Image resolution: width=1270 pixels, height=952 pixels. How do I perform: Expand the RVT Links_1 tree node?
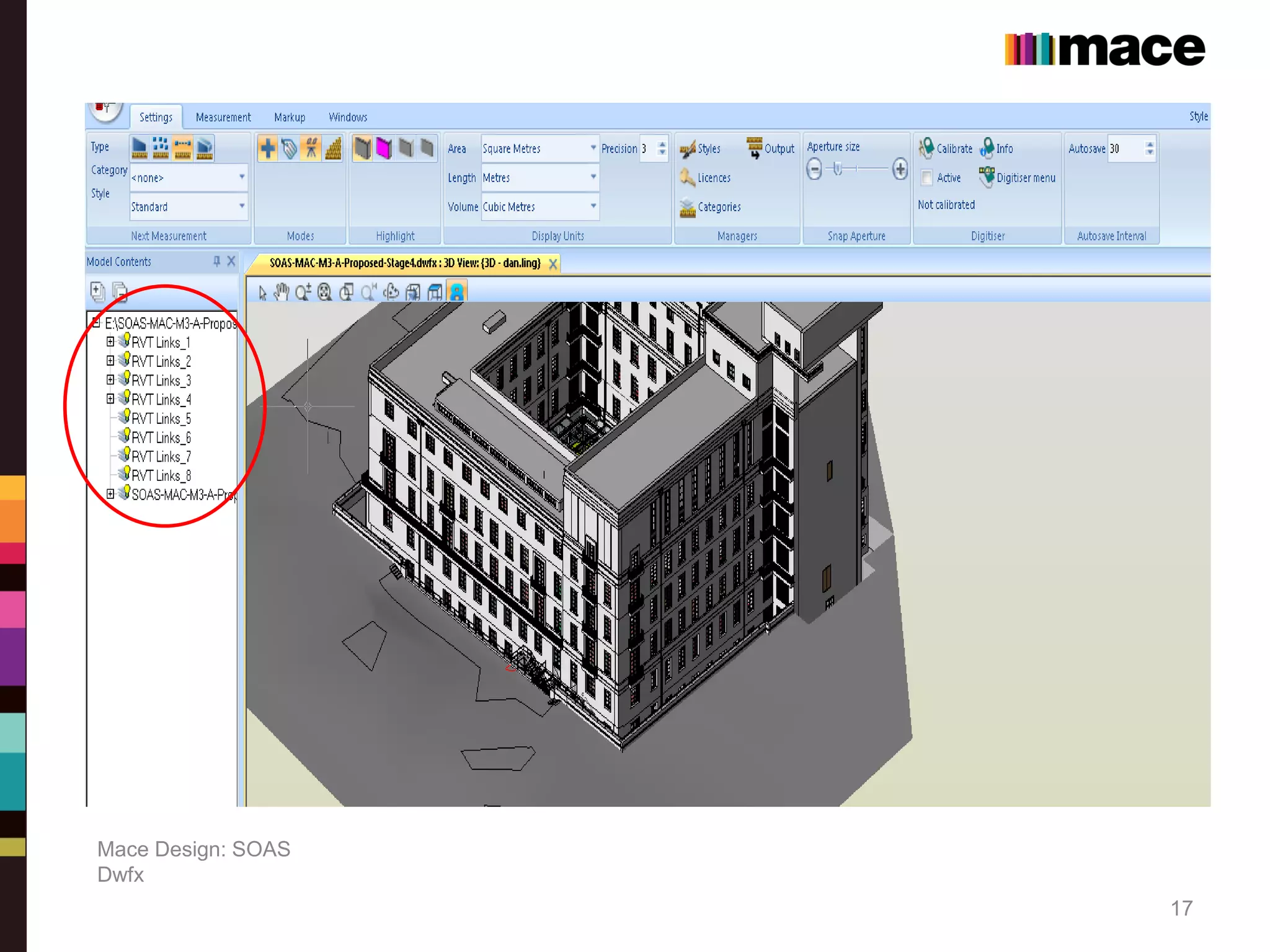pyautogui.click(x=110, y=342)
